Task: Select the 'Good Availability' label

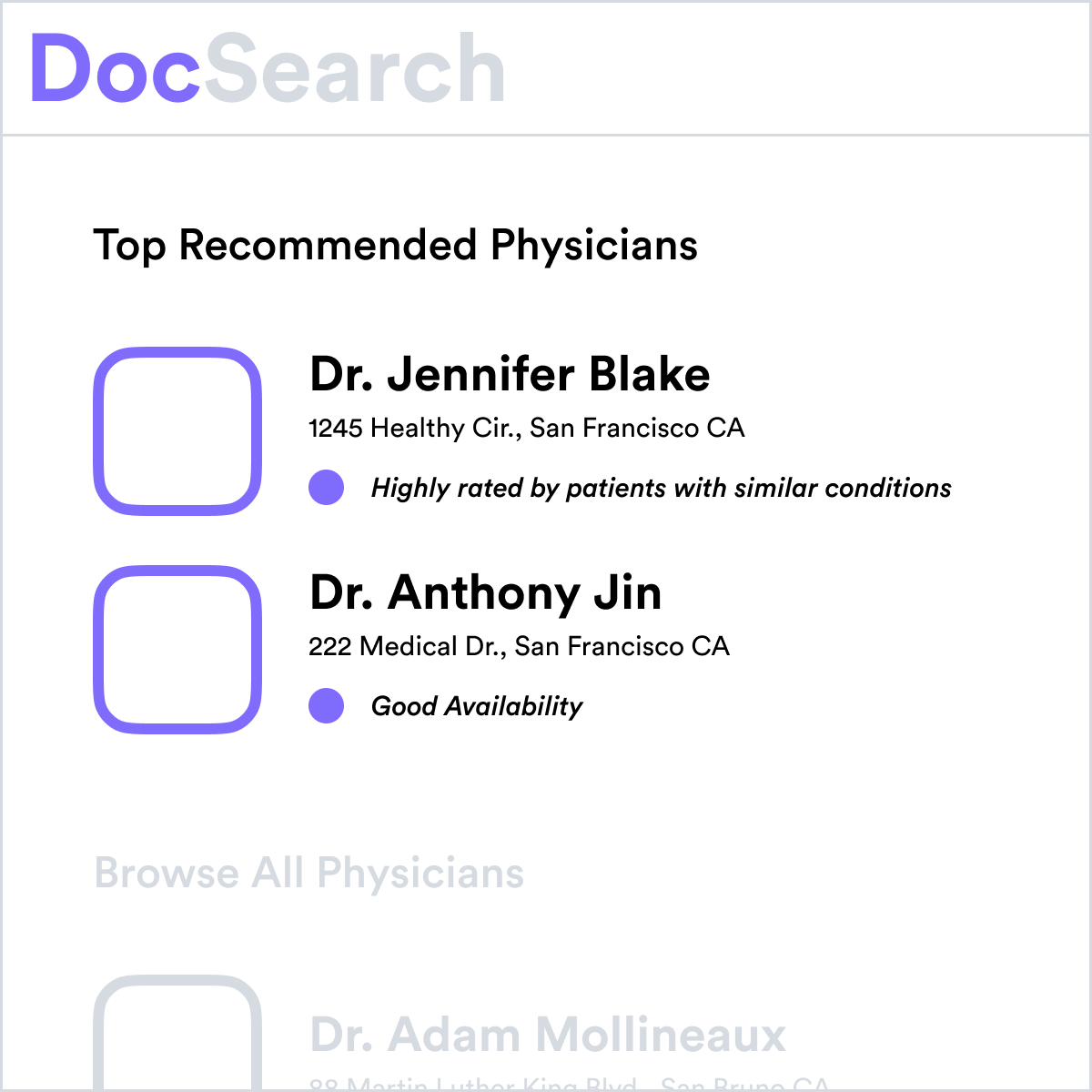Action: 477,706
